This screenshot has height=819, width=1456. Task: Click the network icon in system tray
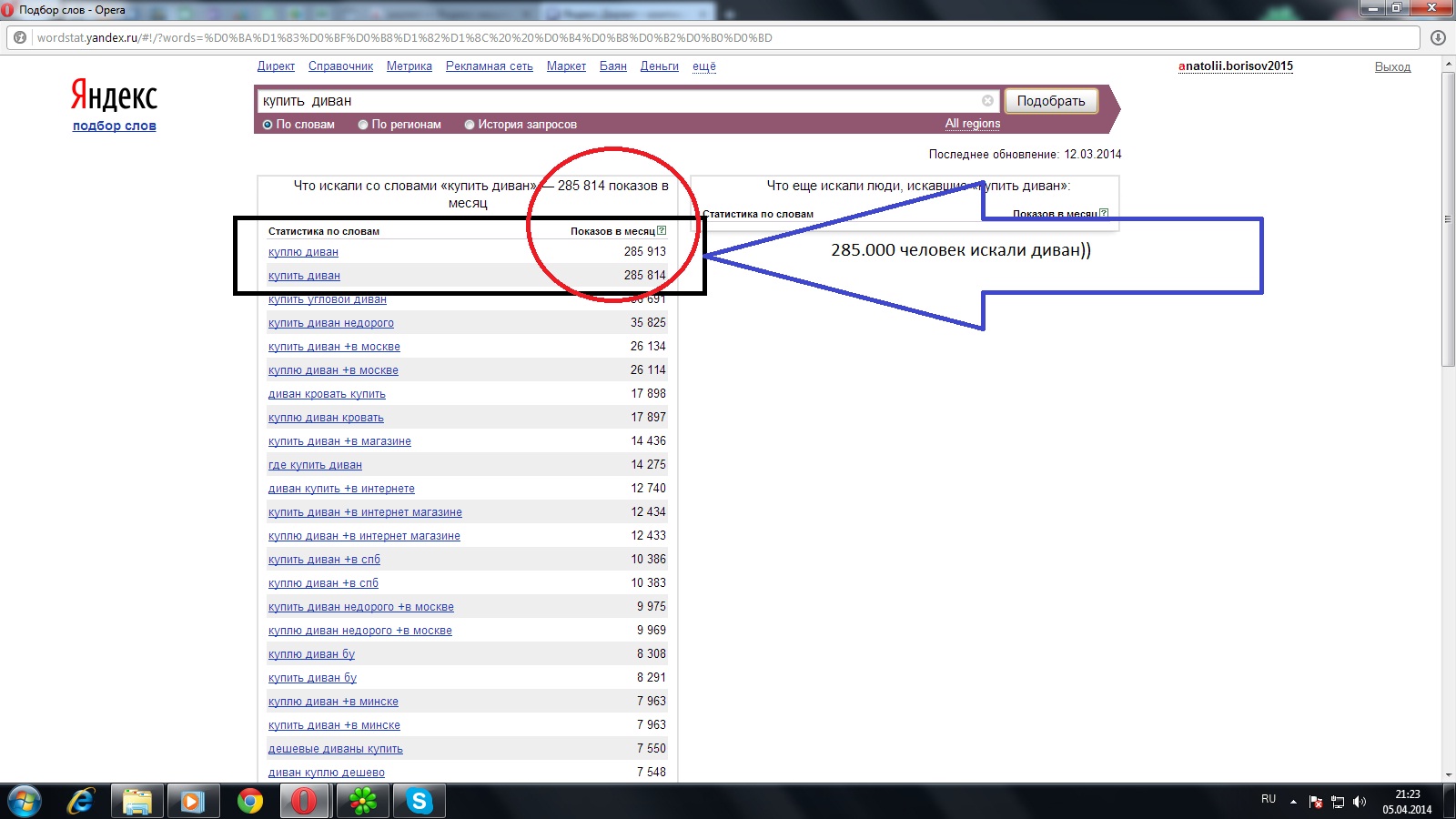(1338, 802)
